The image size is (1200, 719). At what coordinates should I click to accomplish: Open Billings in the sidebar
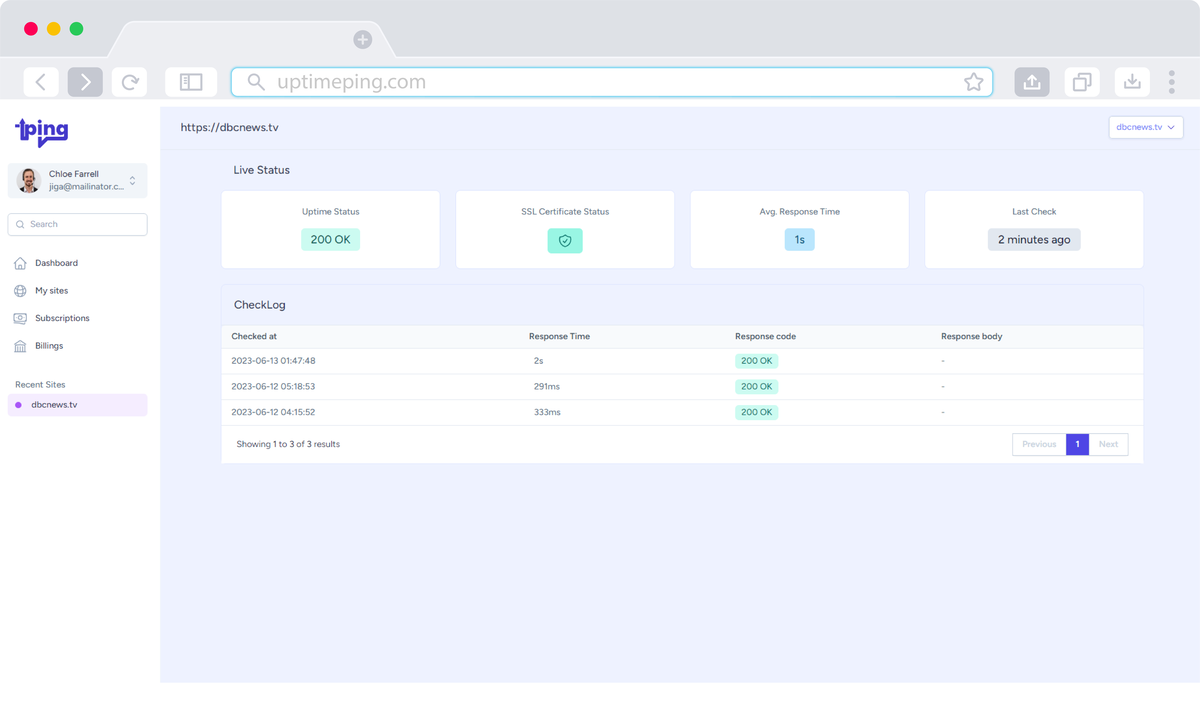(49, 346)
